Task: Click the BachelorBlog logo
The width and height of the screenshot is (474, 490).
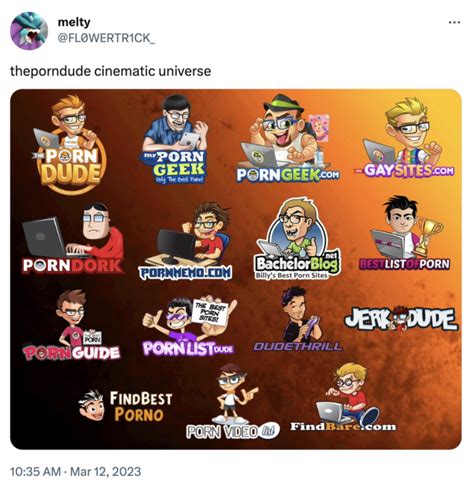Action: 297,239
